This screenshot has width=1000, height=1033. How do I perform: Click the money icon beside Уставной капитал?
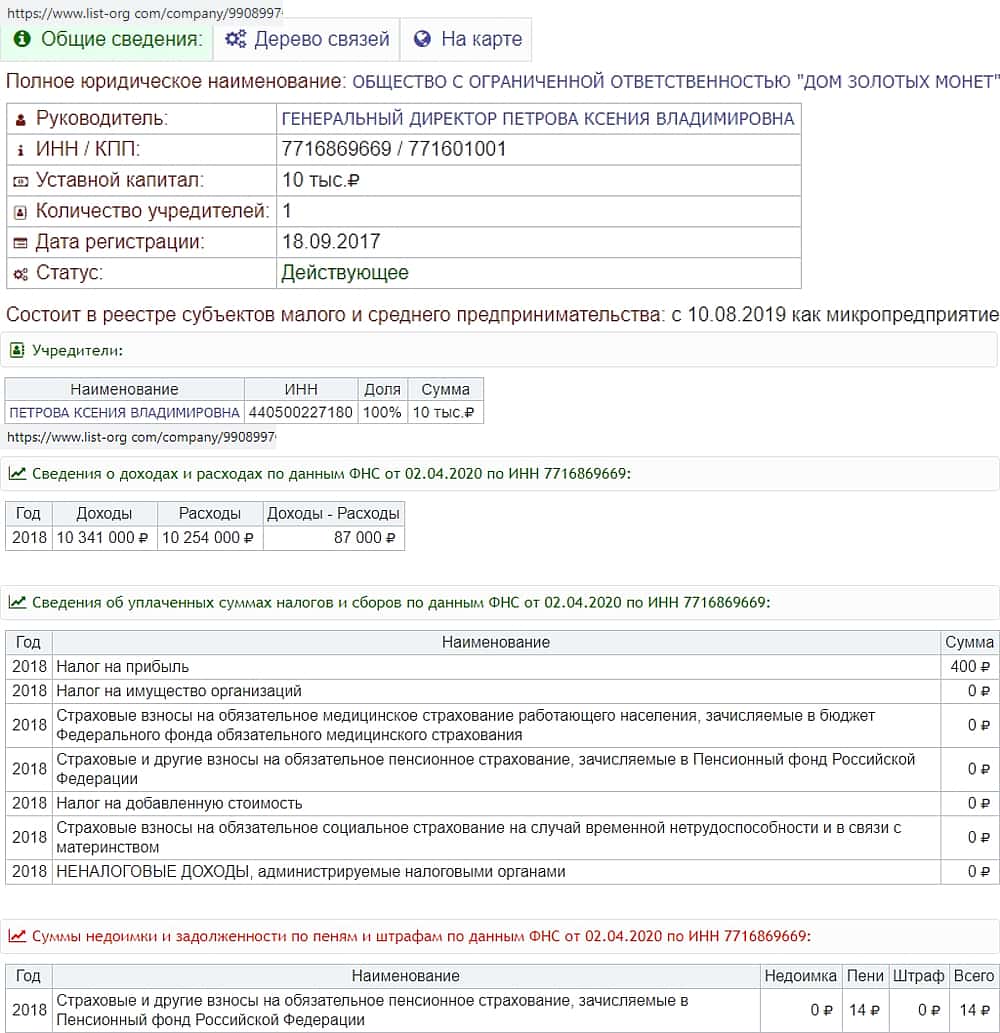click(x=21, y=182)
